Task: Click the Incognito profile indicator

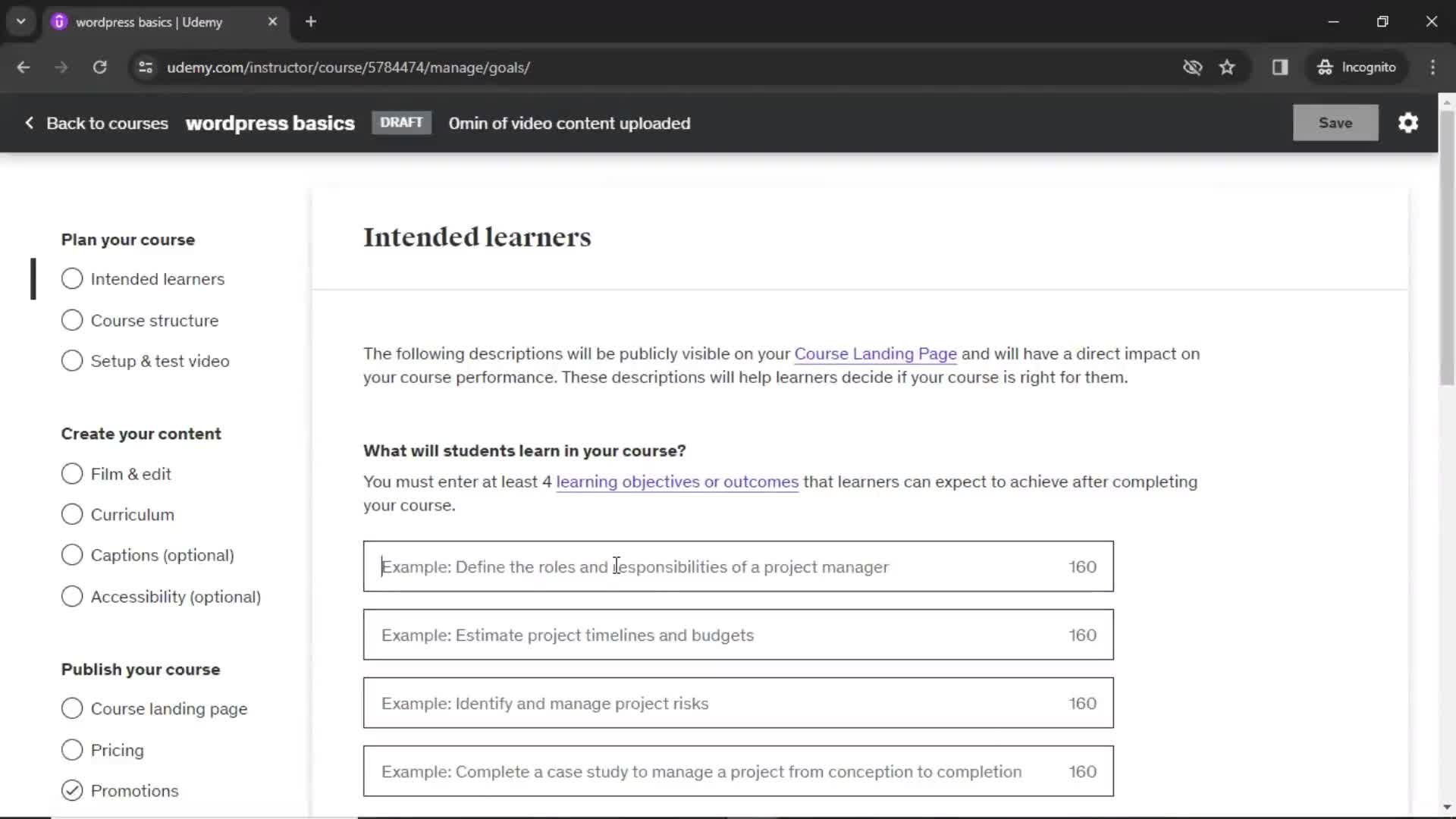Action: coord(1357,67)
